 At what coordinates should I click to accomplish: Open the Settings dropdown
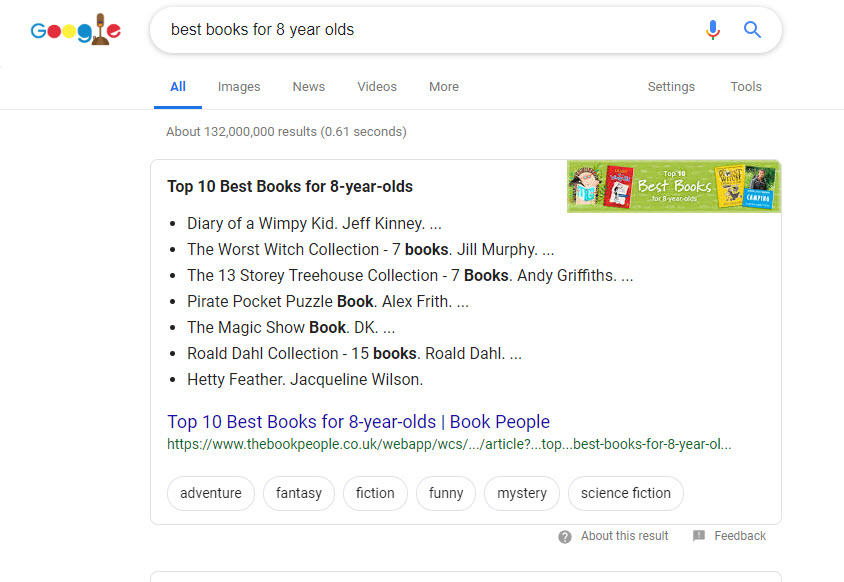pos(671,87)
